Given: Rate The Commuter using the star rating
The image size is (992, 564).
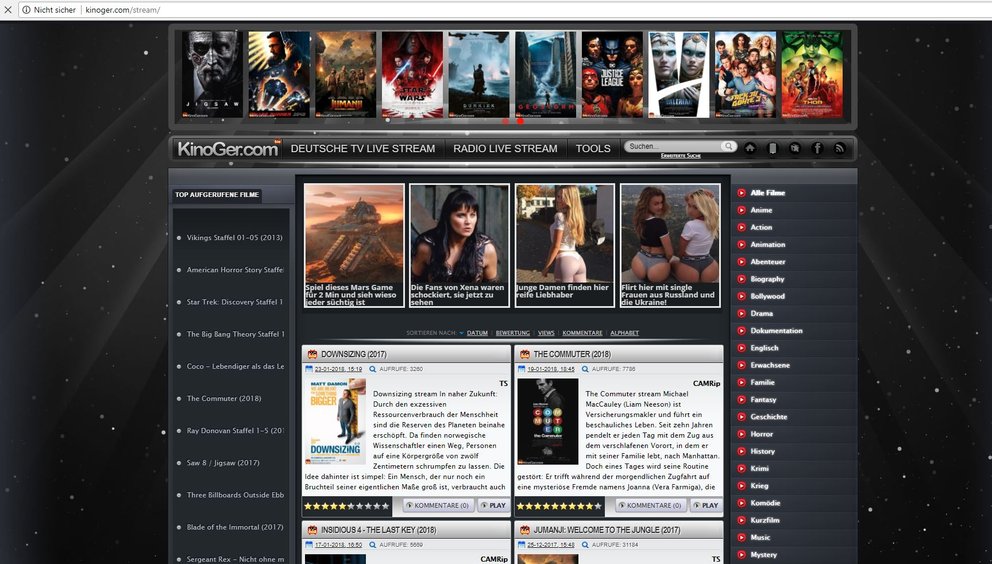Looking at the screenshot, I should 559,506.
